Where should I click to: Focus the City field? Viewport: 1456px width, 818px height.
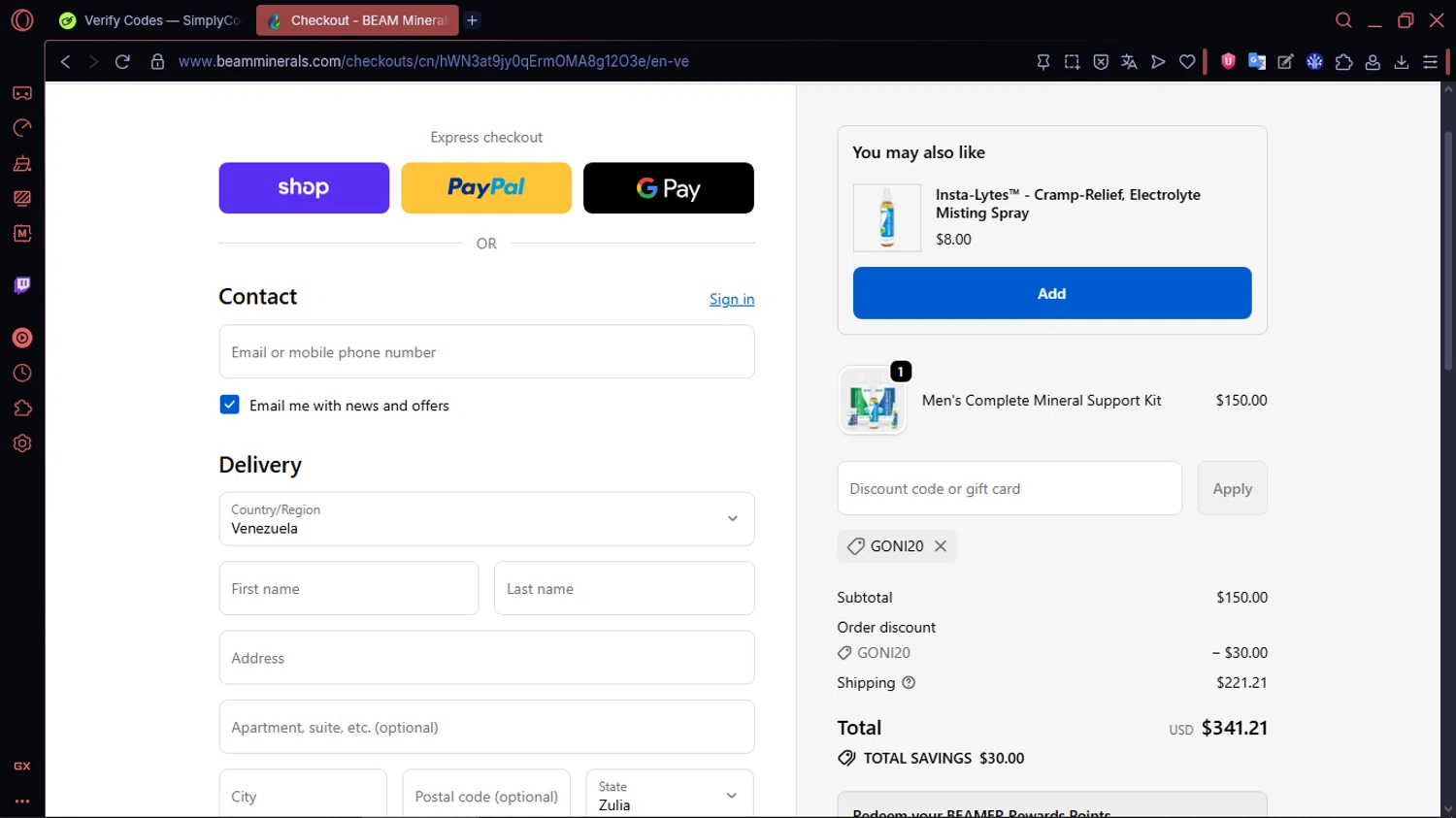pos(303,796)
